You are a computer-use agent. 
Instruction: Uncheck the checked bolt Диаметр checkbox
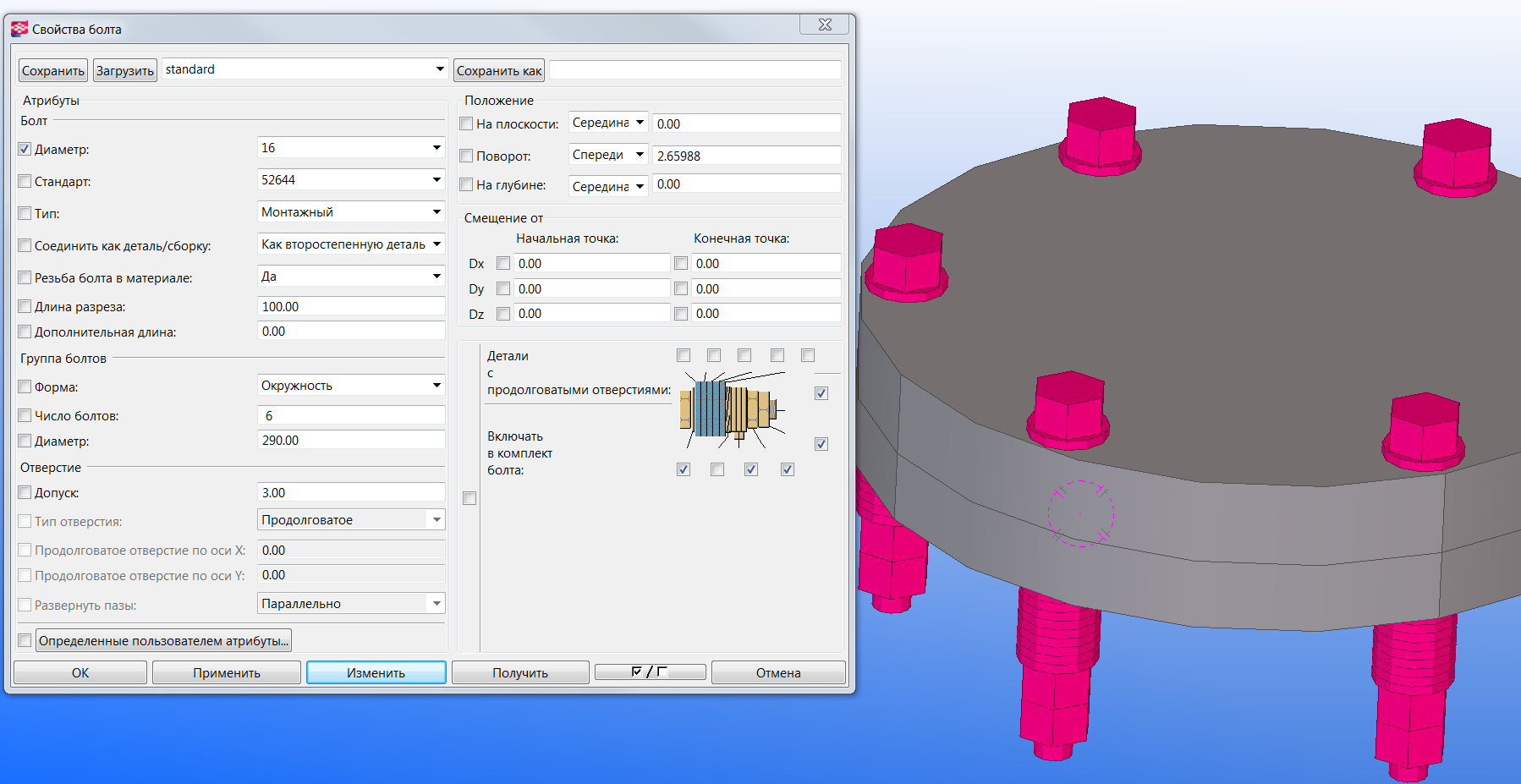pos(25,149)
